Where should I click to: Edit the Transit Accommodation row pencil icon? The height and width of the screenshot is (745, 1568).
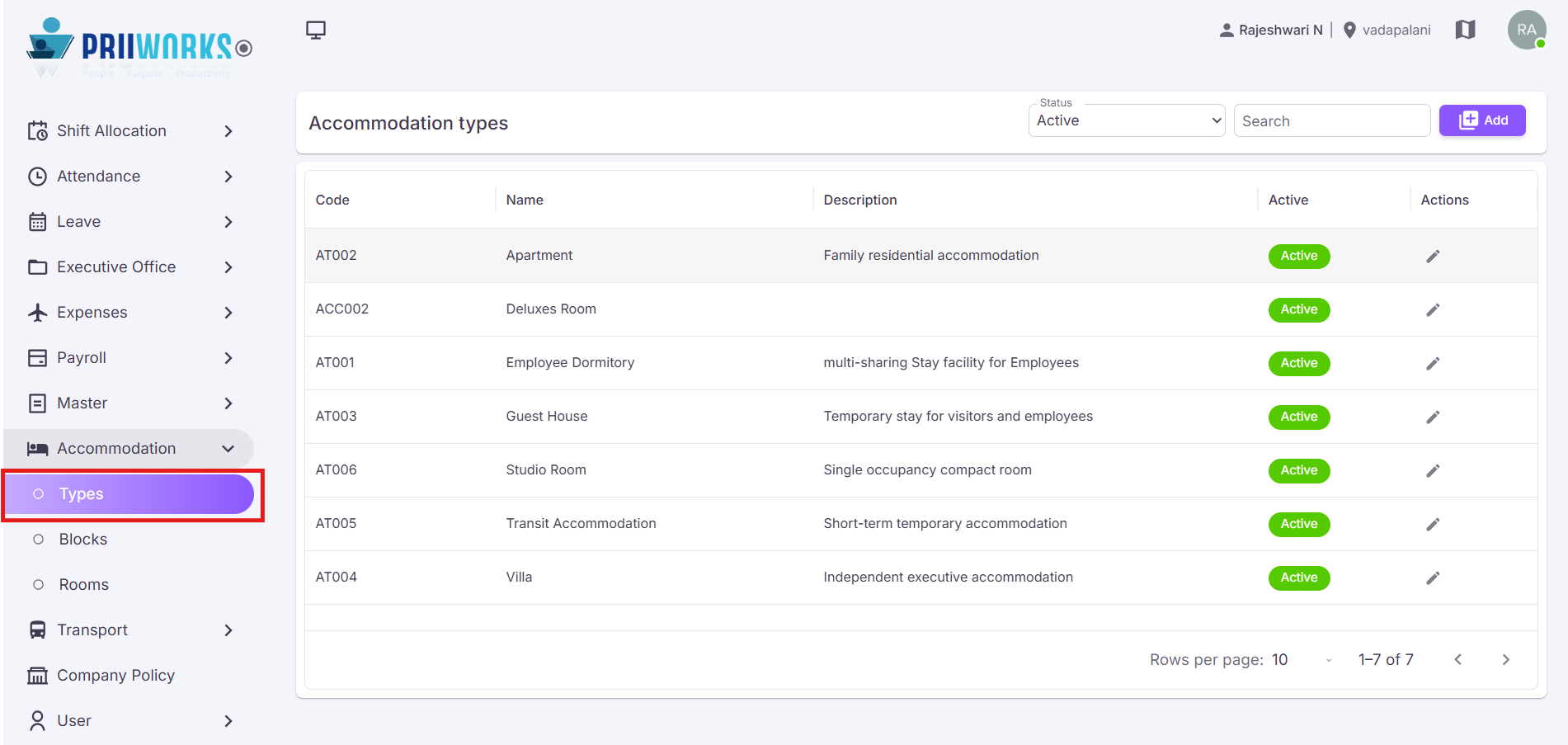pos(1433,525)
